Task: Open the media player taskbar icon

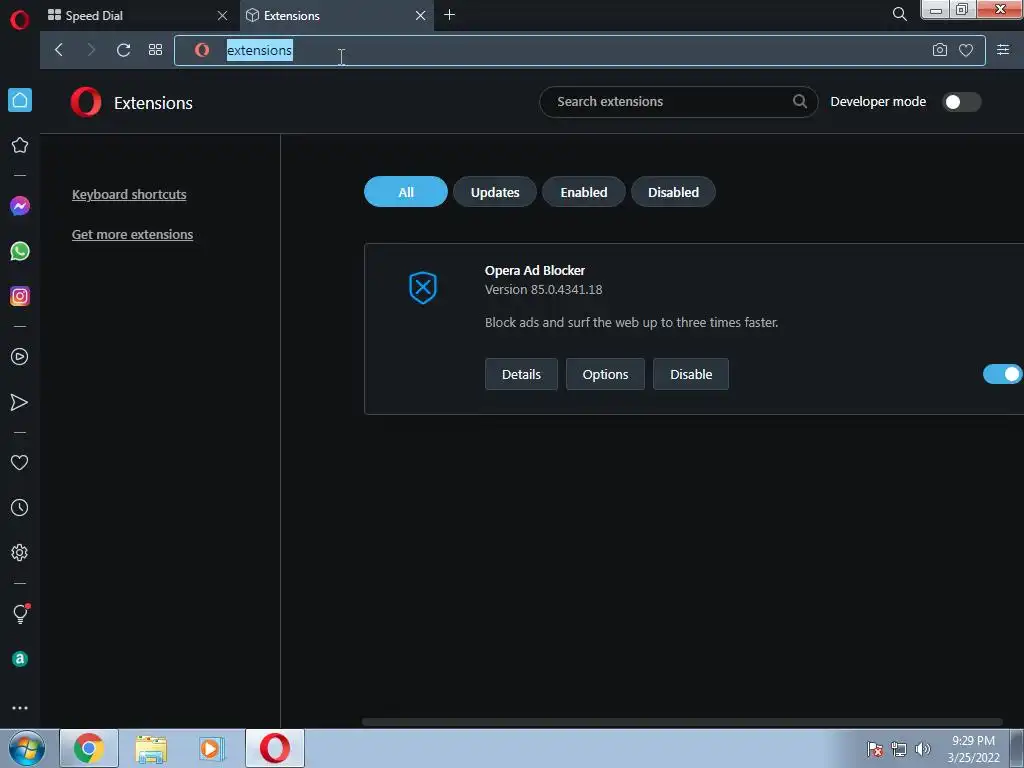Action: pyautogui.click(x=212, y=748)
